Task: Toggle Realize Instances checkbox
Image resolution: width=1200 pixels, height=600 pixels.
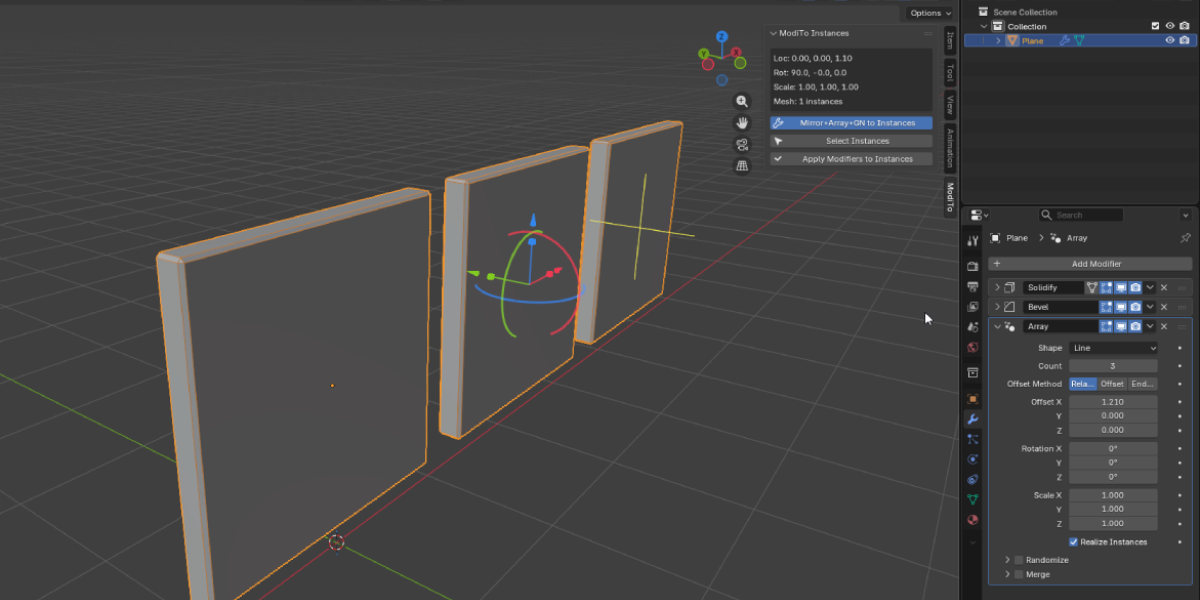Action: (x=1074, y=542)
